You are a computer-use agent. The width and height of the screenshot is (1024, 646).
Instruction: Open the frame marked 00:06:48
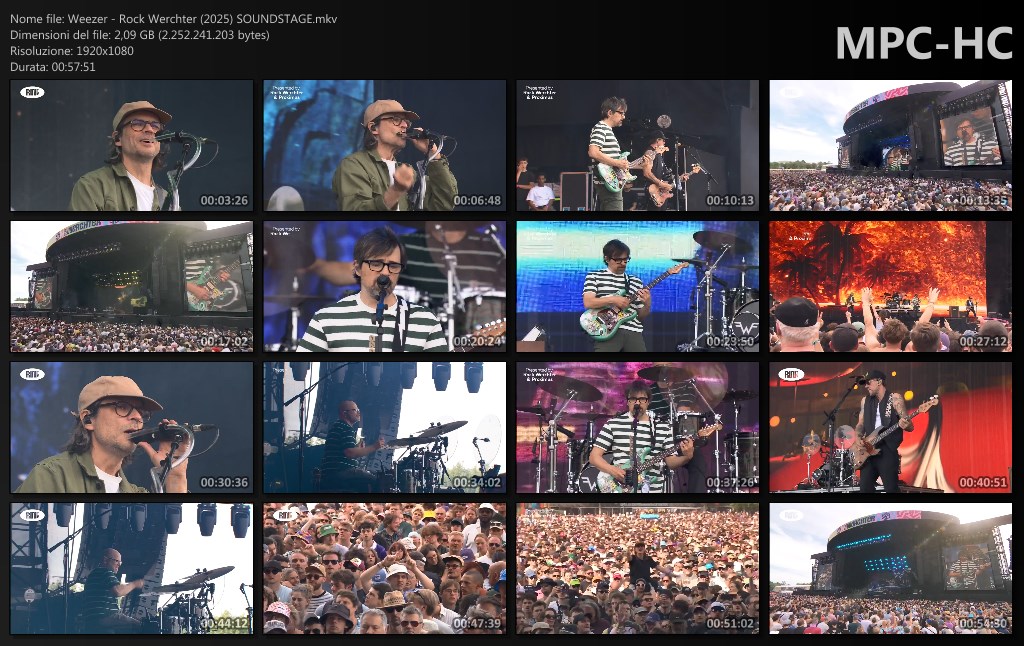[384, 146]
